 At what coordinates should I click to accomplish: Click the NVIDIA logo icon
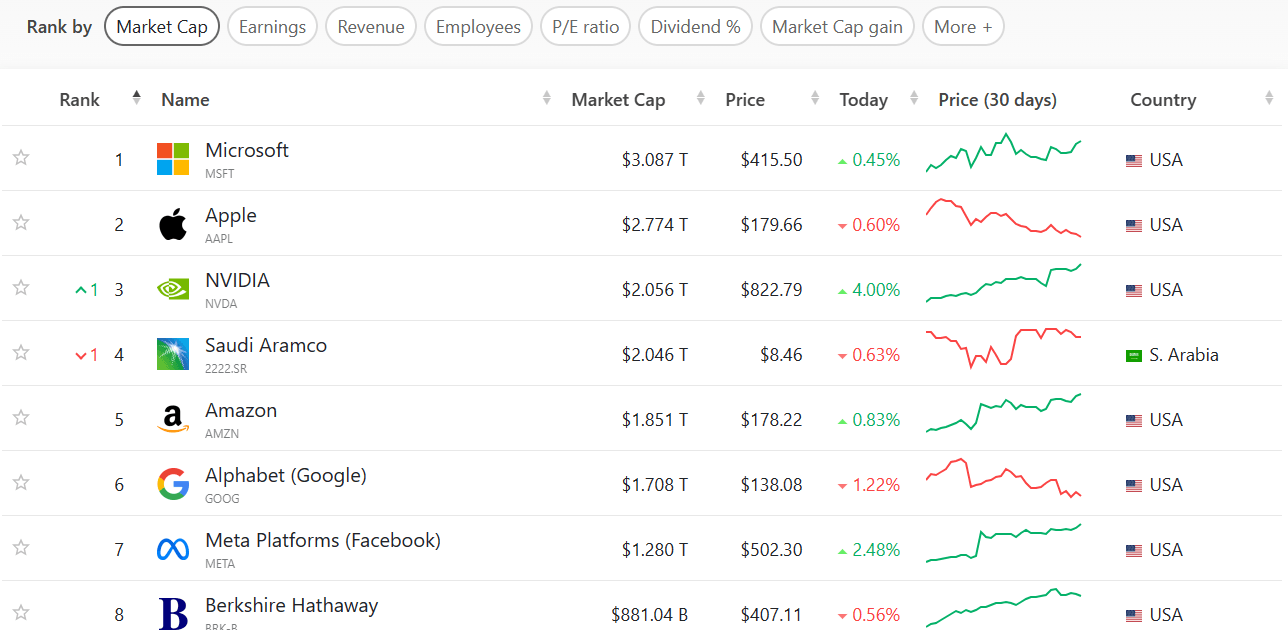[173, 289]
